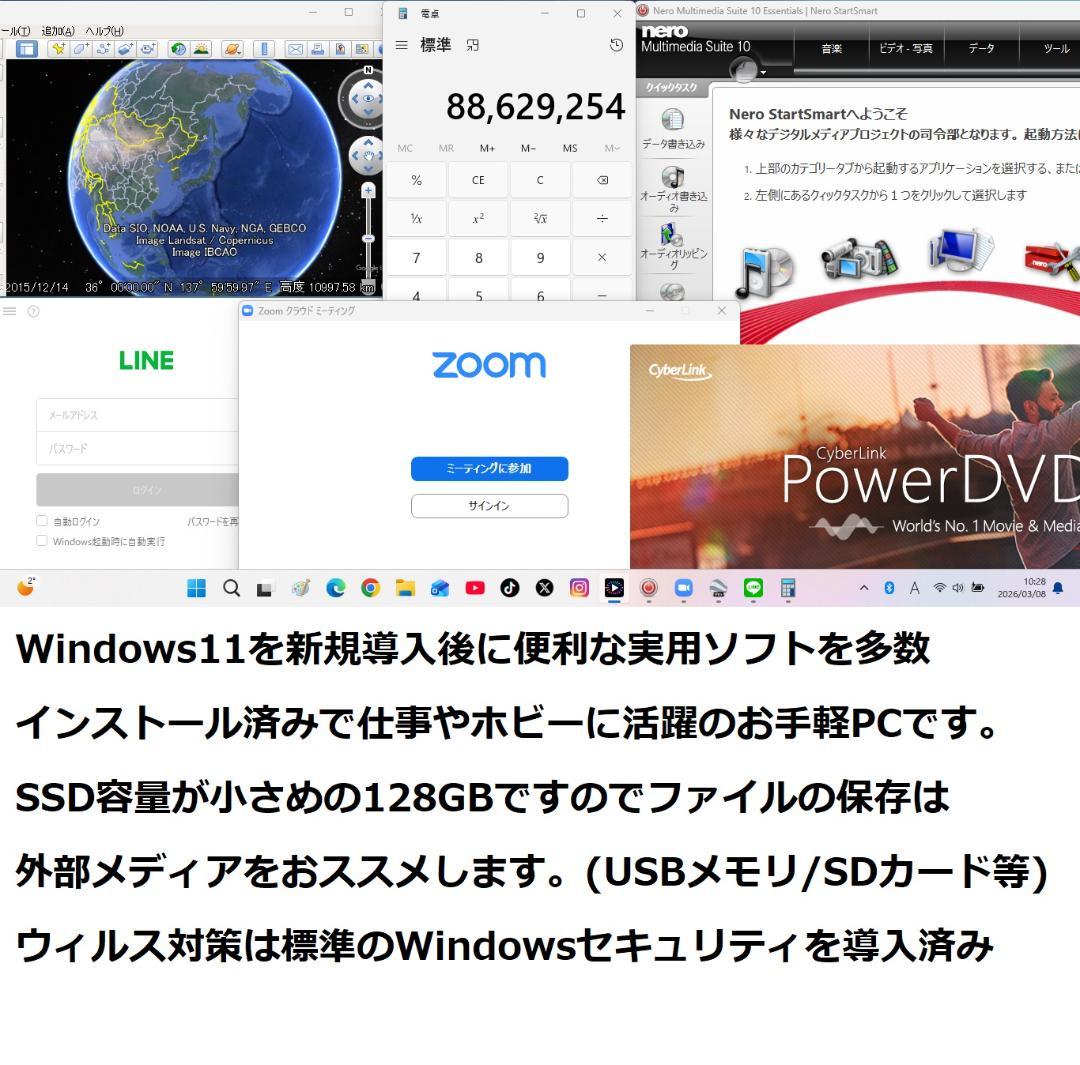Screen dimensions: 1080x1065
Task: Select the ruler tool in Google Earth
Action: 264,49
